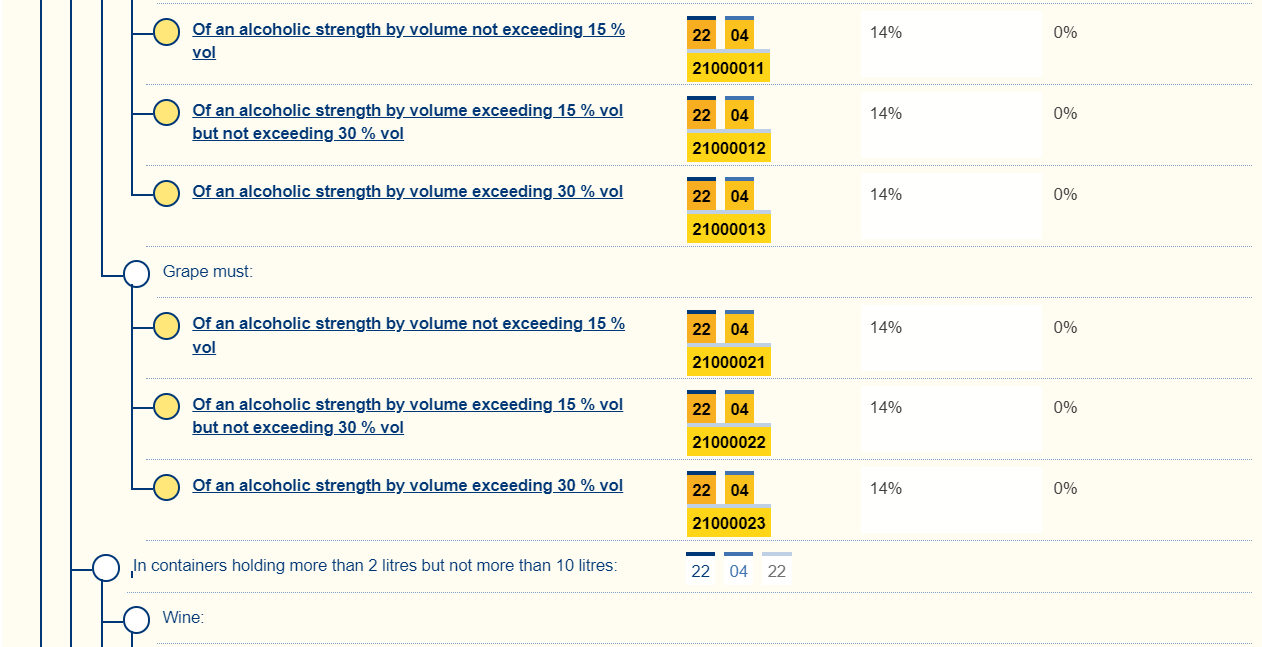Screen dimensions: 1262x647
Task: Click the 21000023 commodity code badge
Action: [728, 523]
